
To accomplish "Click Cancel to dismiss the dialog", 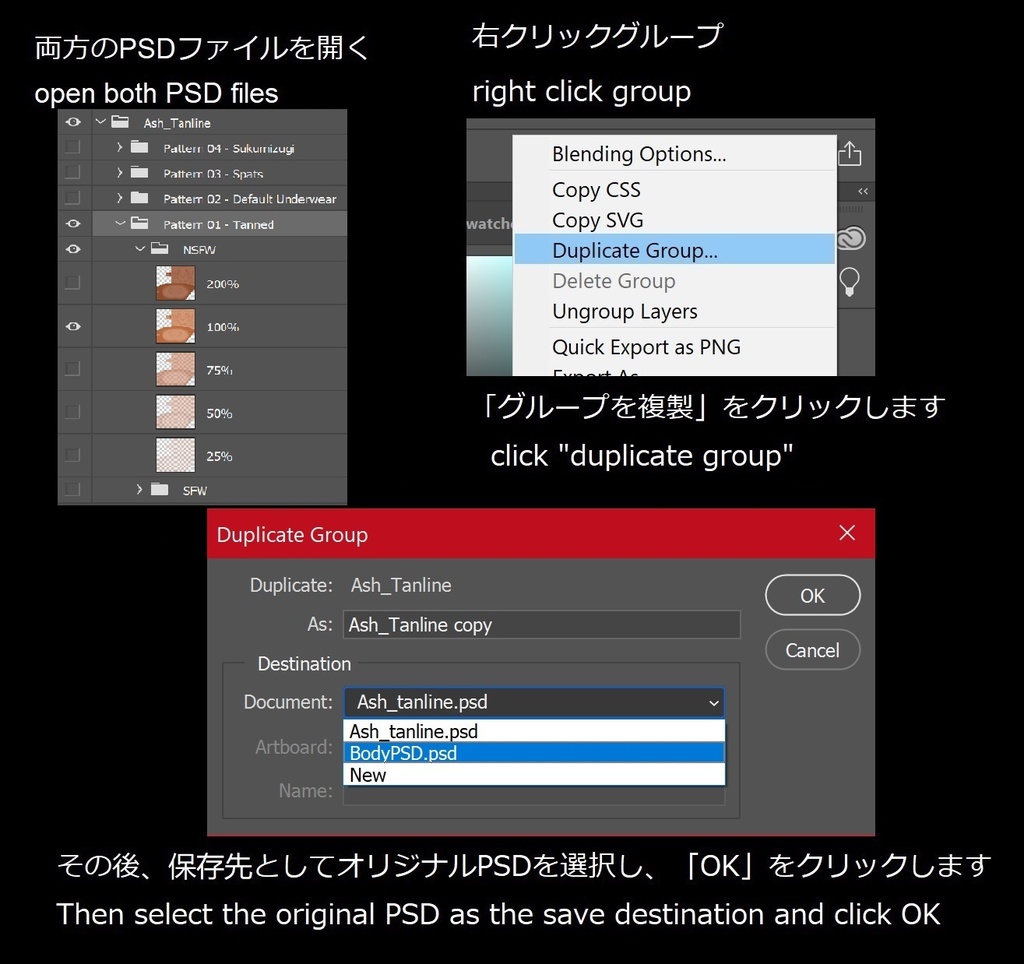I will [x=811, y=650].
